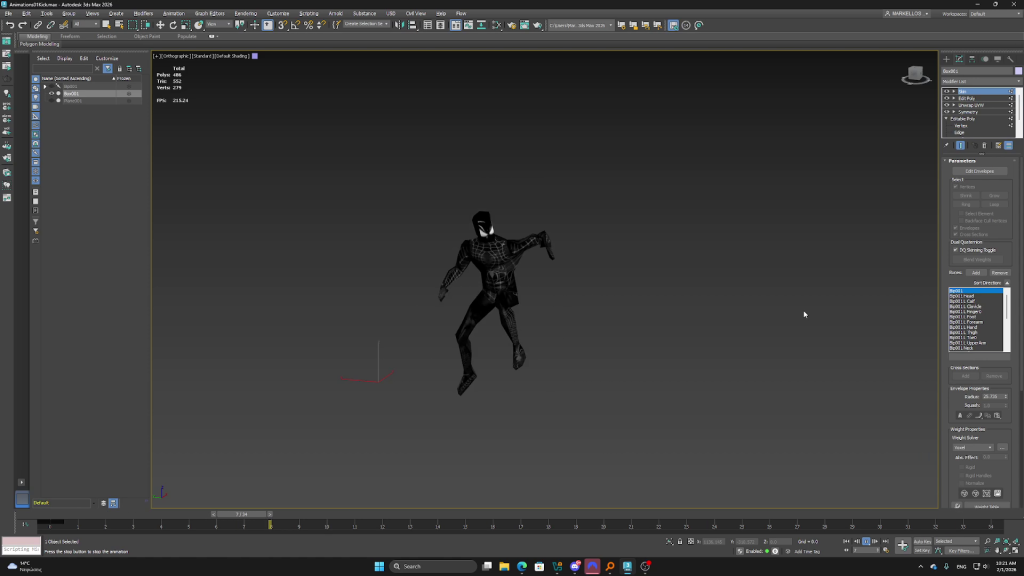Image resolution: width=1024 pixels, height=576 pixels.
Task: Select the Select and Move tool
Action: [x=160, y=25]
